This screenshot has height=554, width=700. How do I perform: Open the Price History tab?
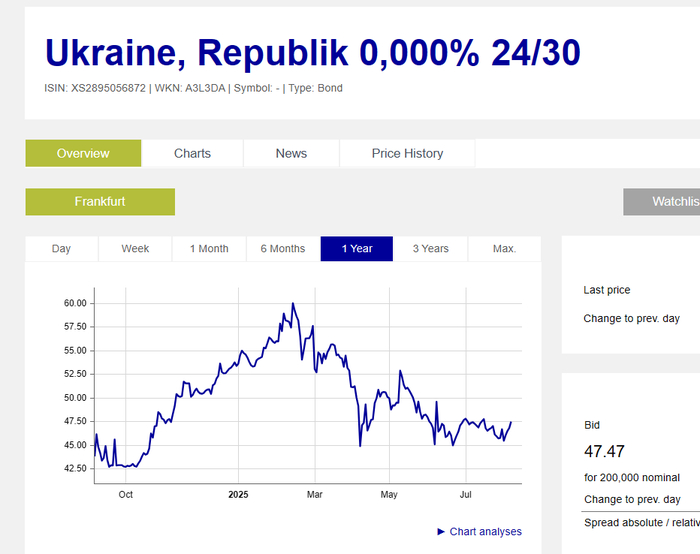click(x=407, y=153)
